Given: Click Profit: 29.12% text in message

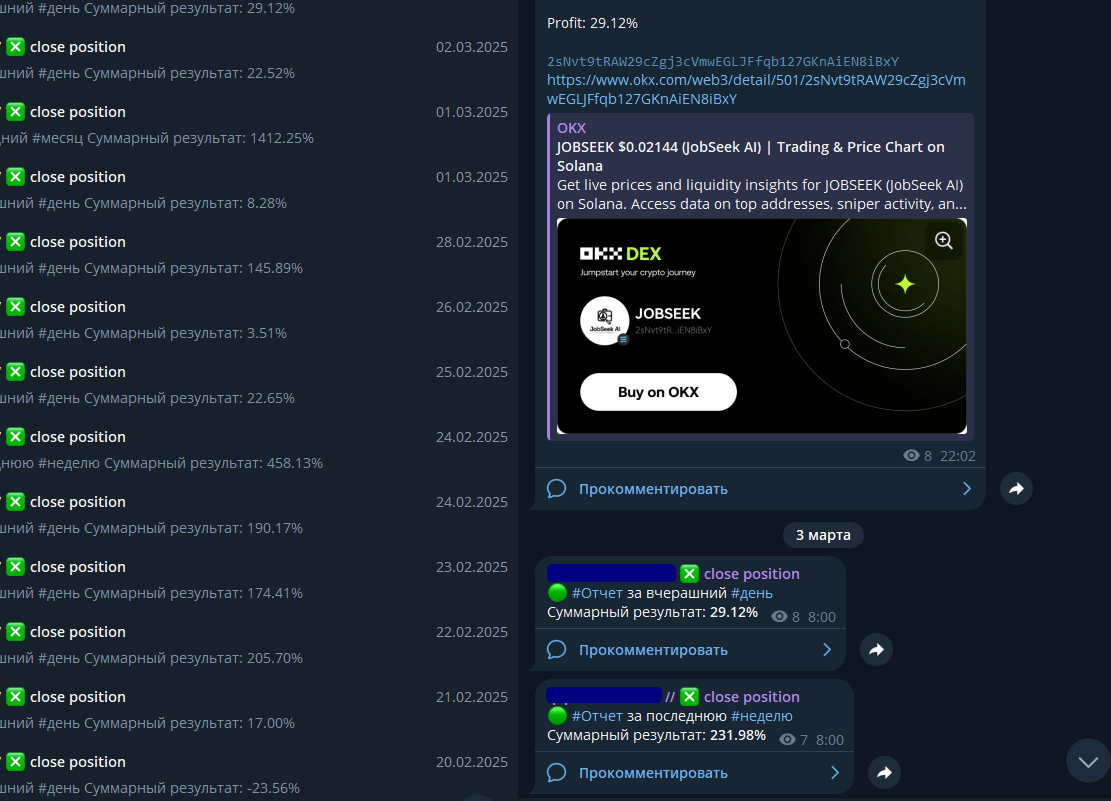Looking at the screenshot, I should (592, 23).
